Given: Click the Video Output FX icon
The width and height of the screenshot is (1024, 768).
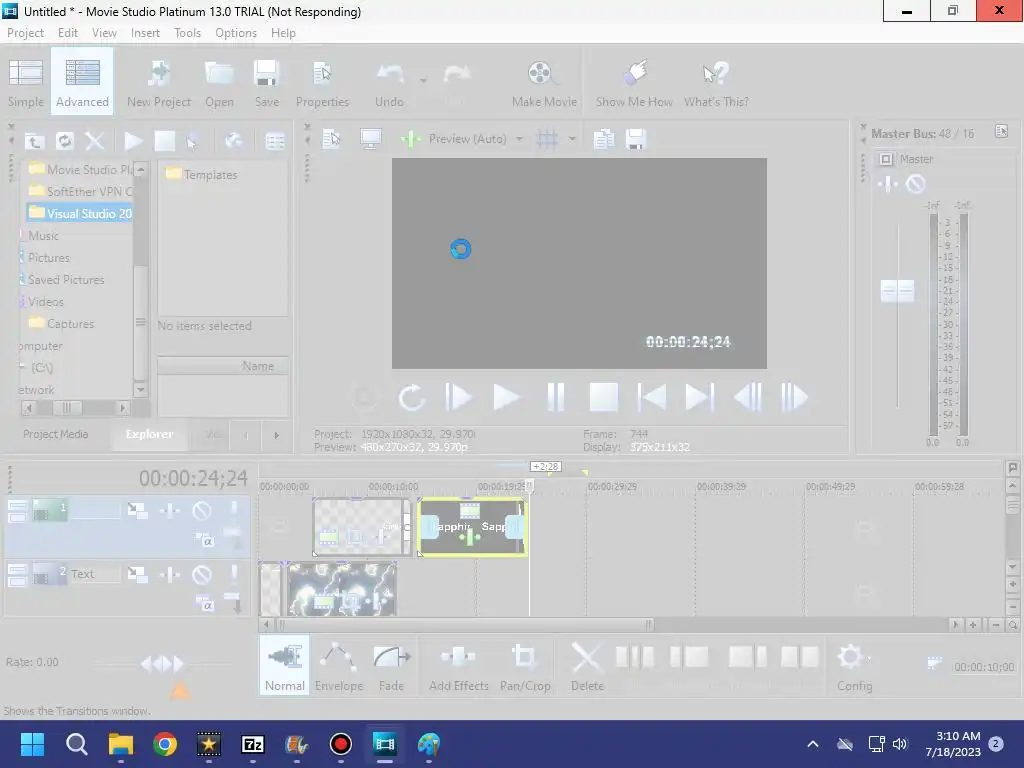Looking at the screenshot, I should [410, 138].
